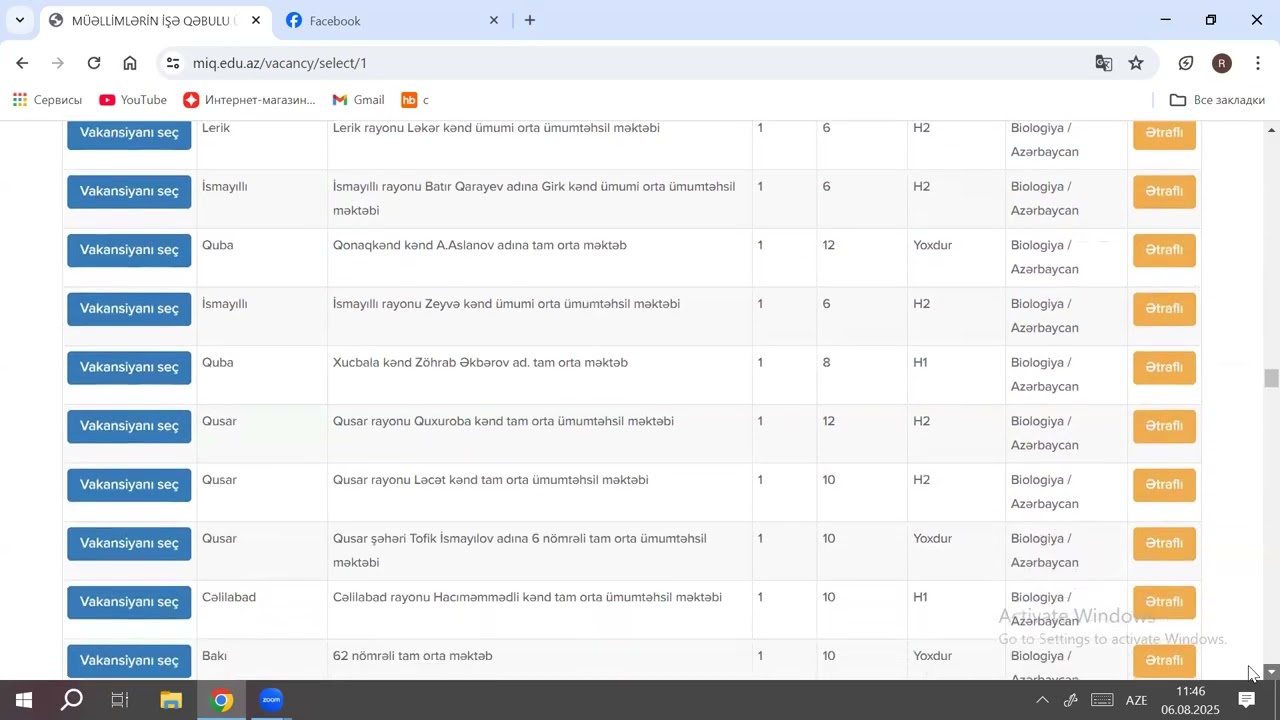This screenshot has height=720, width=1280.
Task: Bookmark this page with star icon
Action: pos(1136,63)
